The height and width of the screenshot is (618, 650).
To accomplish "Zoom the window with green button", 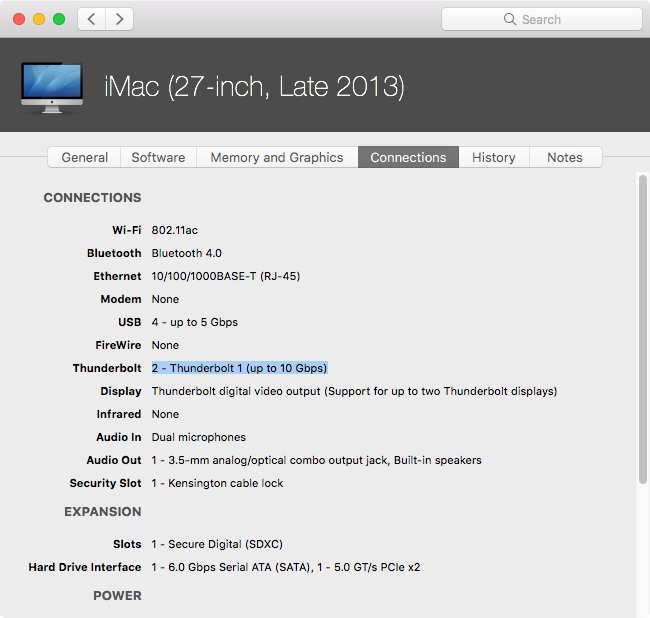I will coord(59,19).
